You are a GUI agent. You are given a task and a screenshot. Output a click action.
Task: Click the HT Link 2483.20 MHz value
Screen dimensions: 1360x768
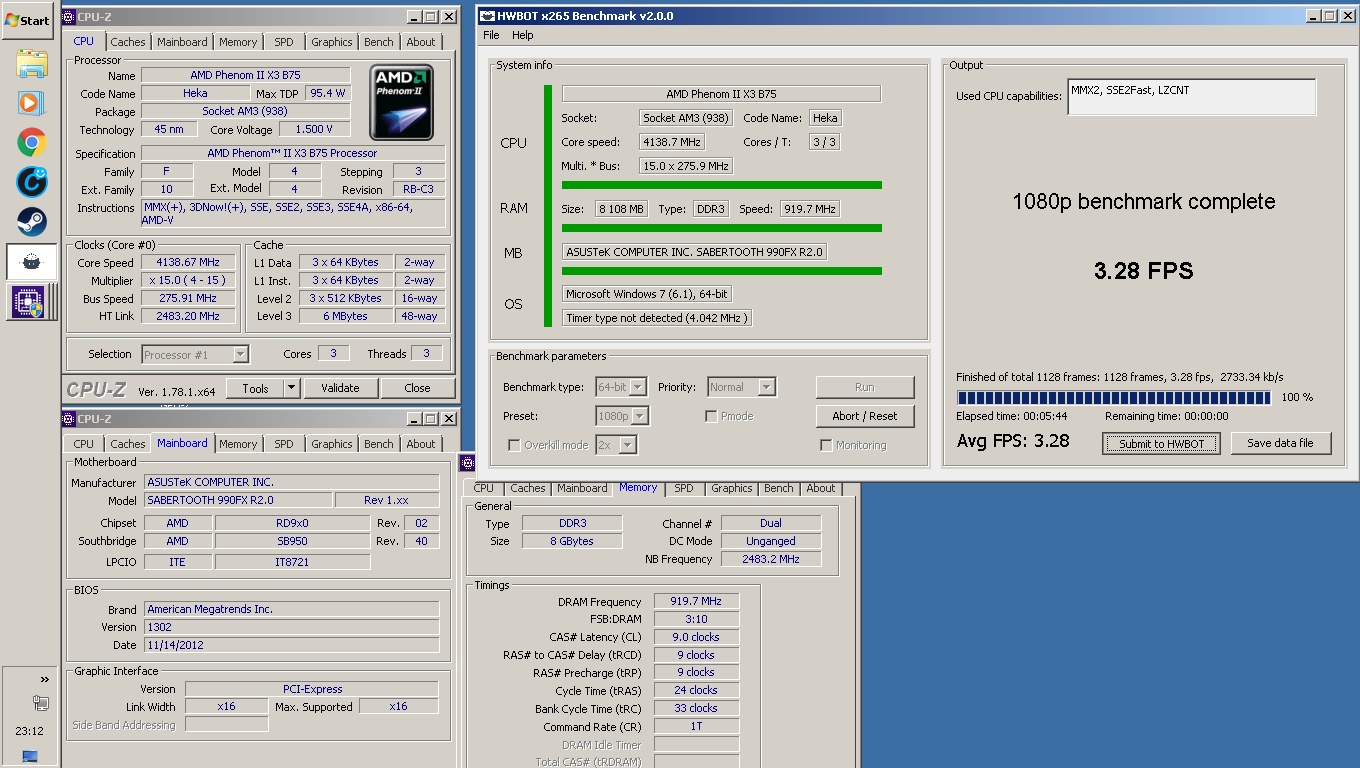pos(190,316)
